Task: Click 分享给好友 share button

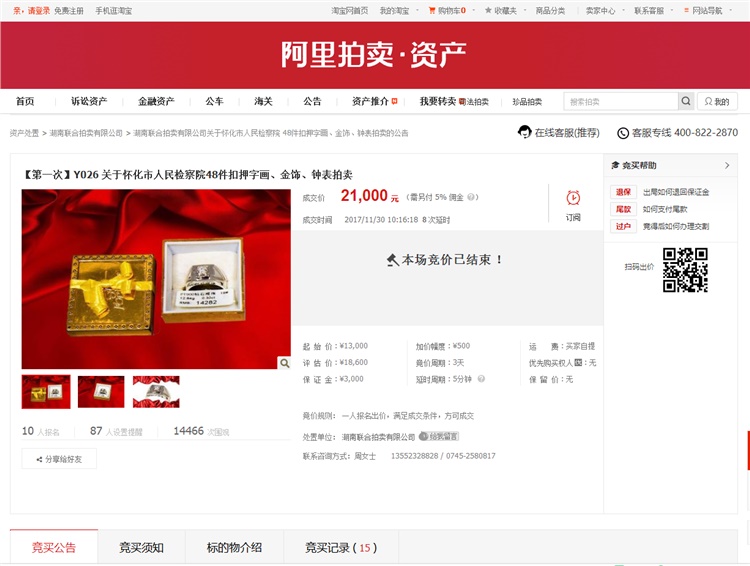Action: [x=59, y=459]
